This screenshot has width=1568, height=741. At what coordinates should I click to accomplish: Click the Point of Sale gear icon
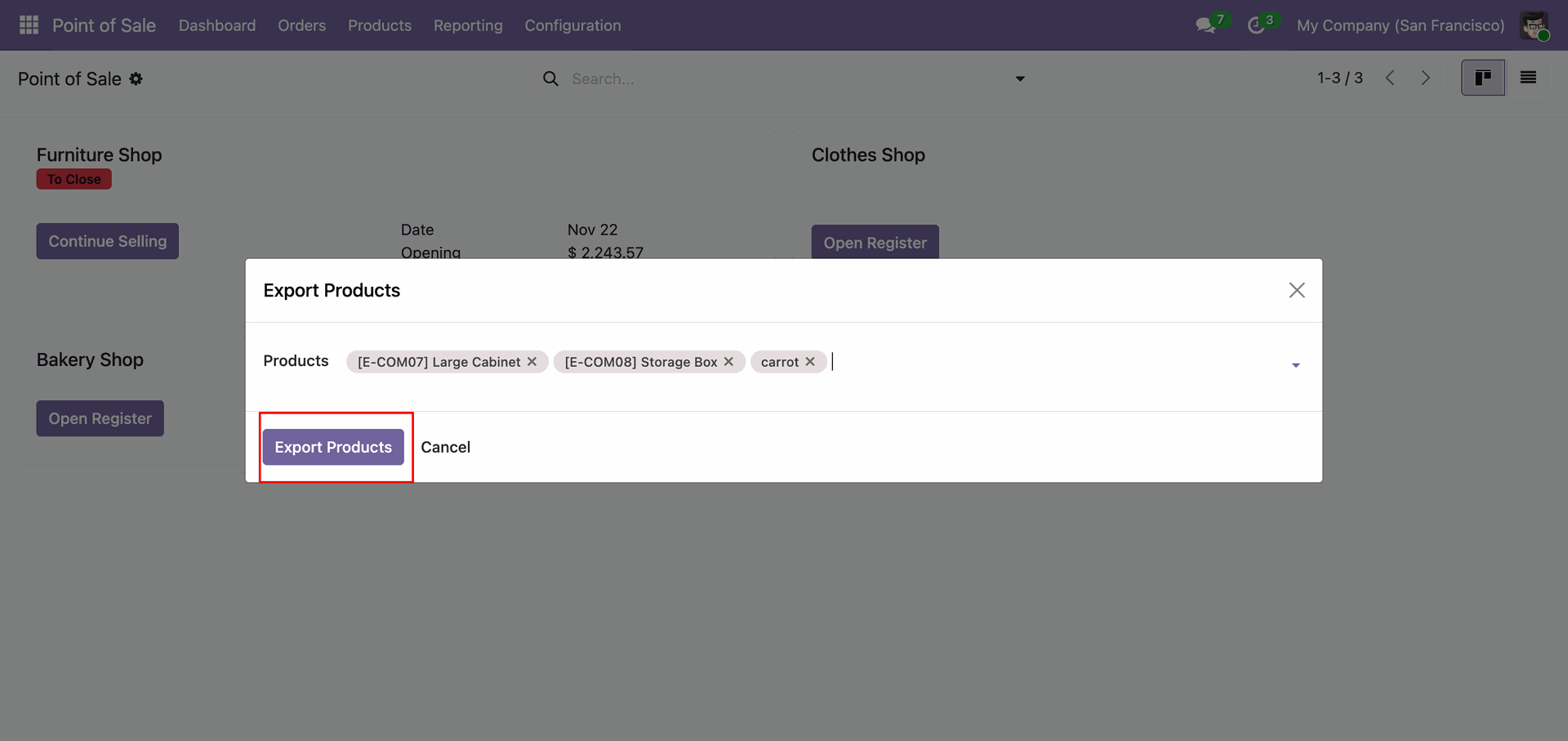136,78
